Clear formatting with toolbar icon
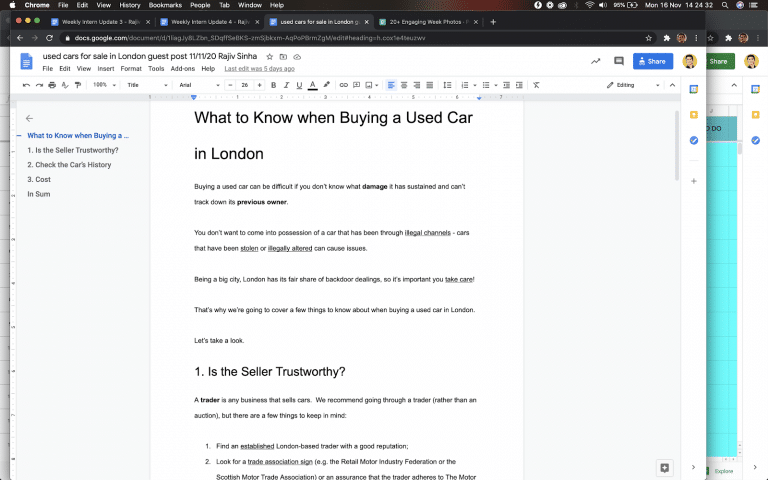768x480 pixels. [x=536, y=85]
